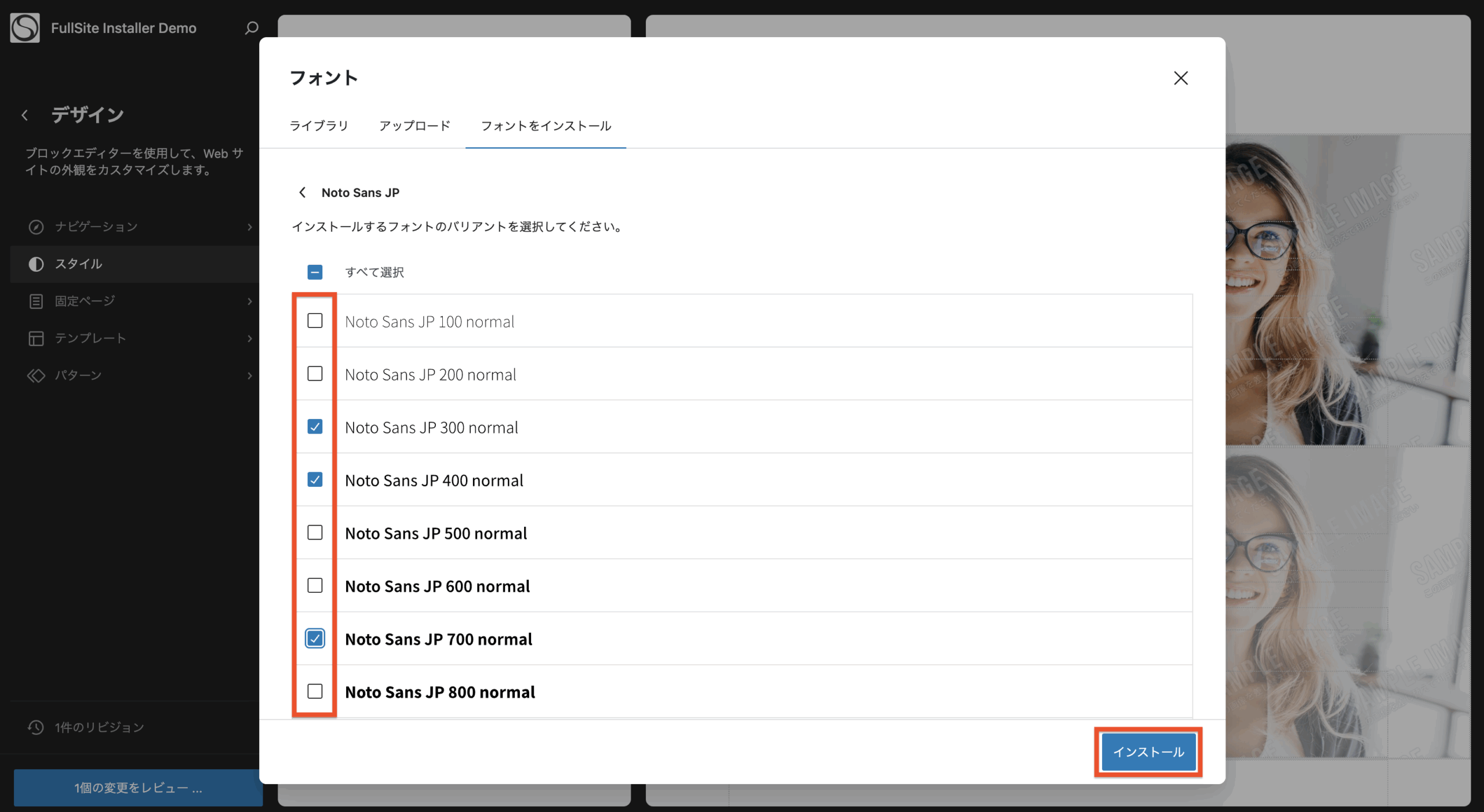Select the フォントをインストール tab
Viewport: 1484px width, 812px height.
coord(545,126)
